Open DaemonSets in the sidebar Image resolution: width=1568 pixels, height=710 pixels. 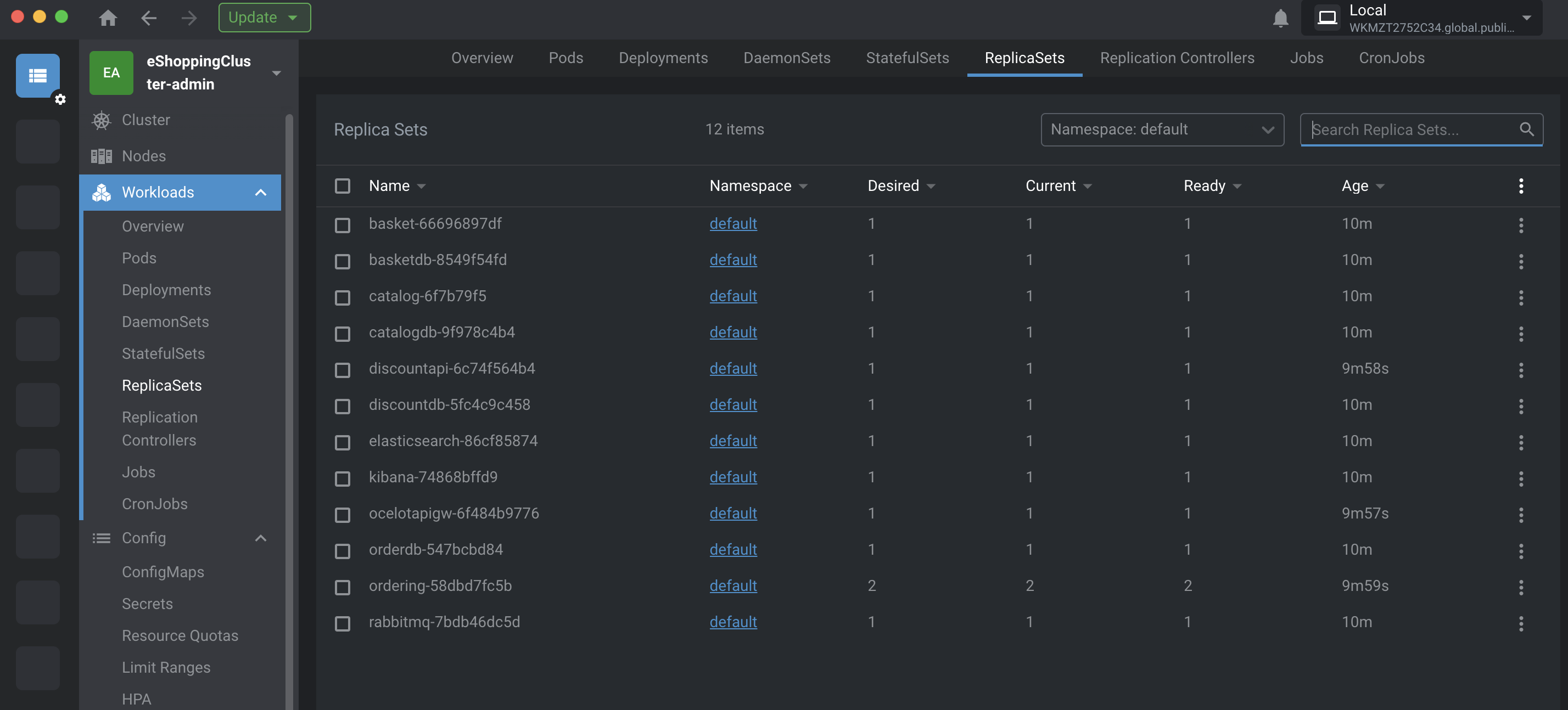pyautogui.click(x=165, y=322)
